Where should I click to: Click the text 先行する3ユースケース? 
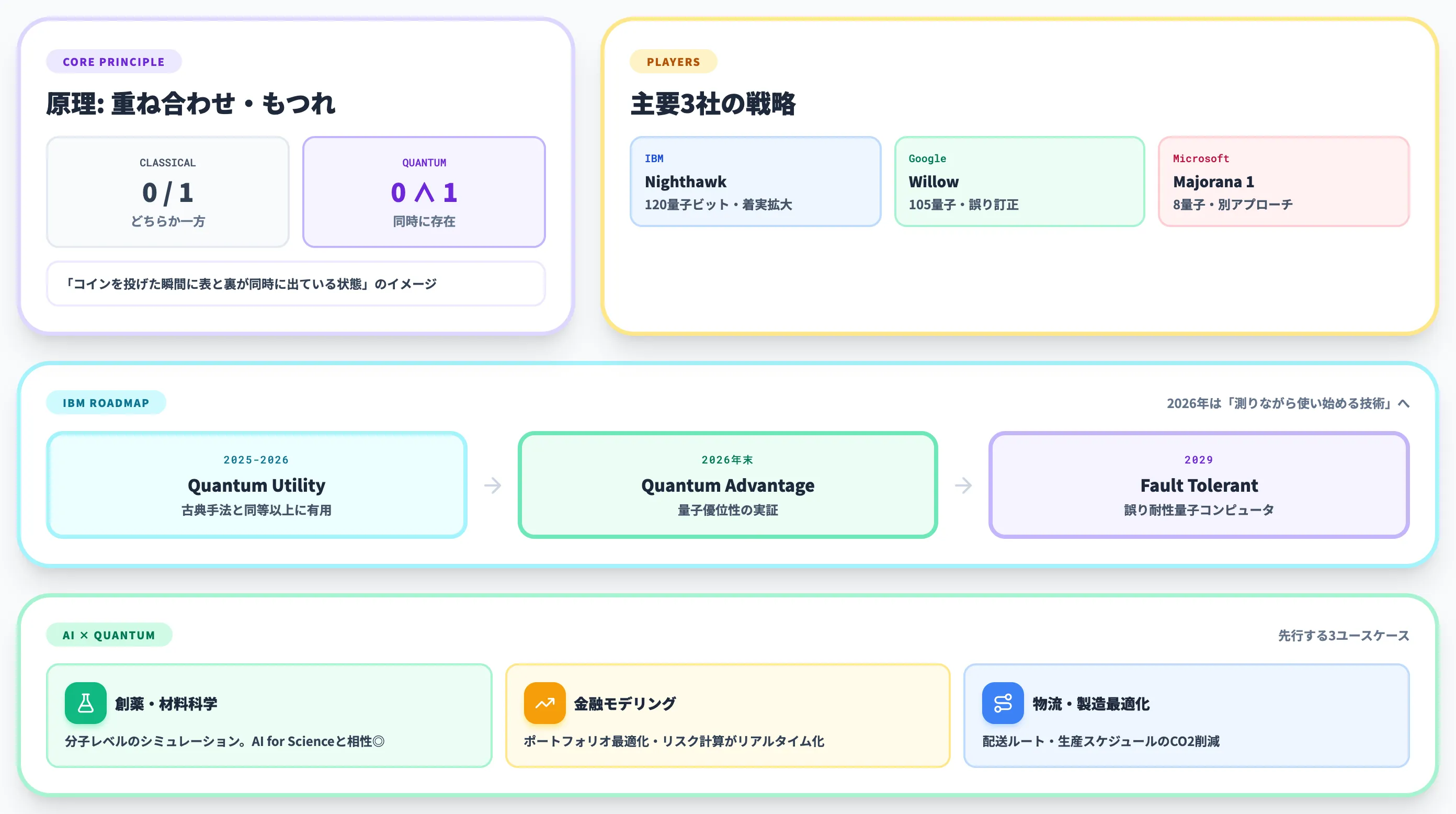tap(1344, 636)
